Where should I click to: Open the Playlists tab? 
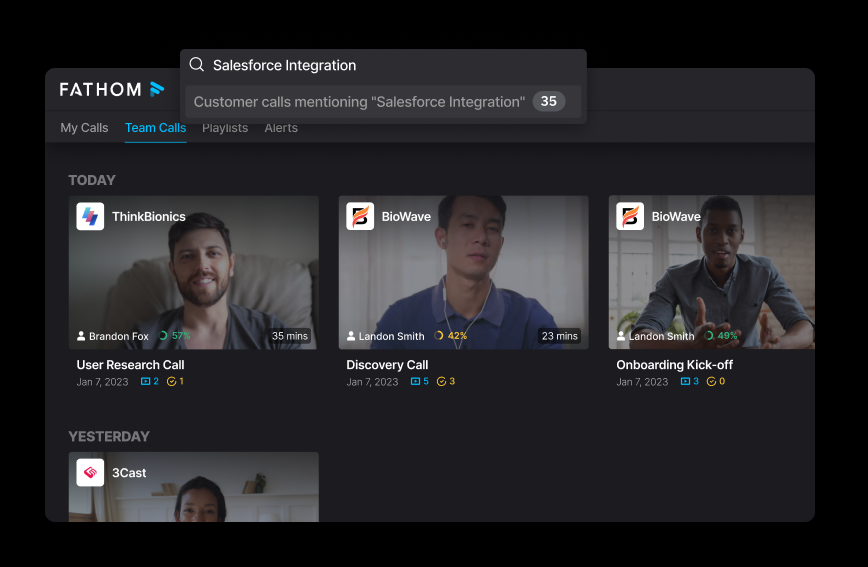coord(225,128)
